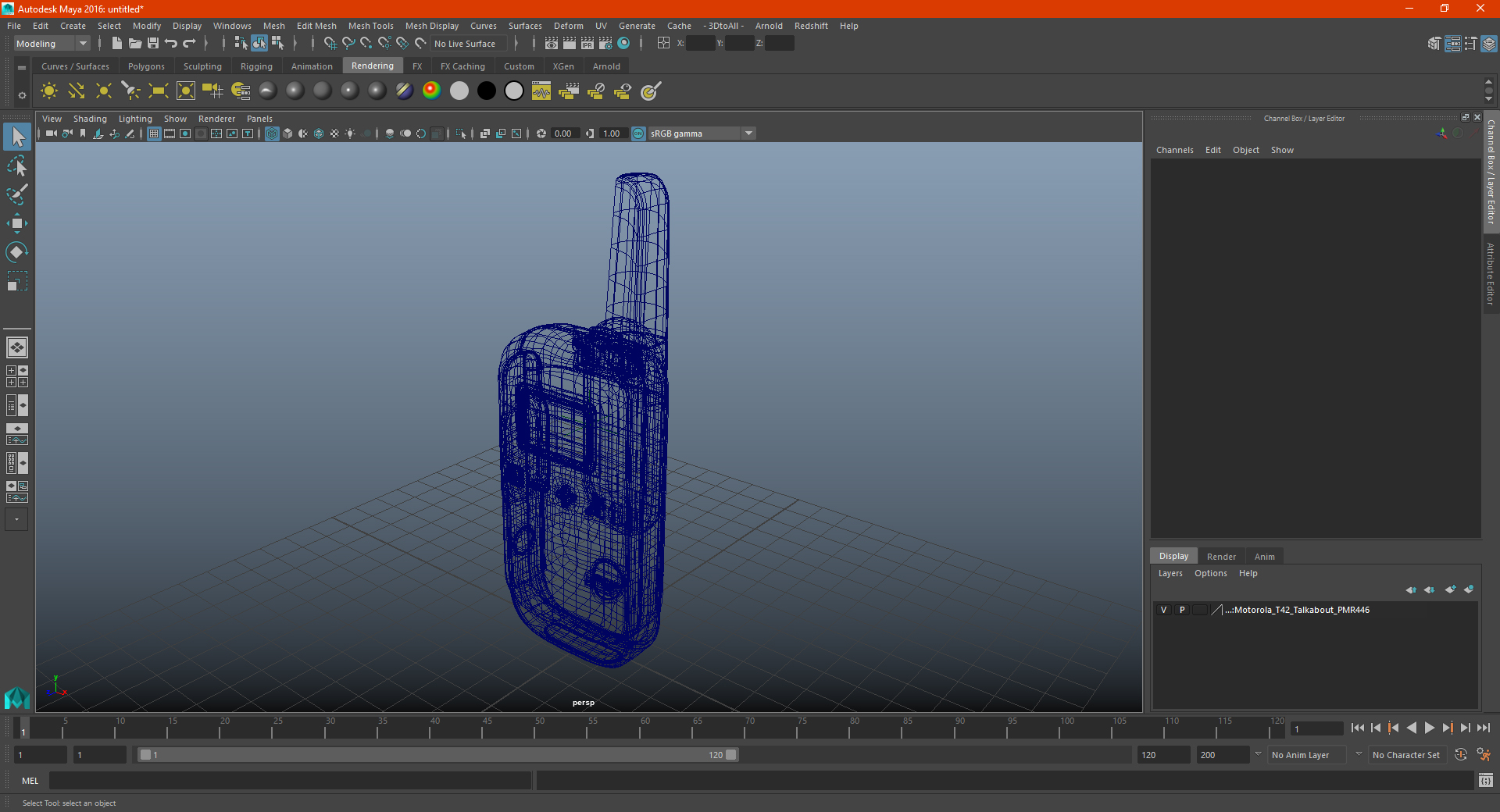Select the arrow Select tool
Image resolution: width=1500 pixels, height=812 pixels.
(17, 137)
